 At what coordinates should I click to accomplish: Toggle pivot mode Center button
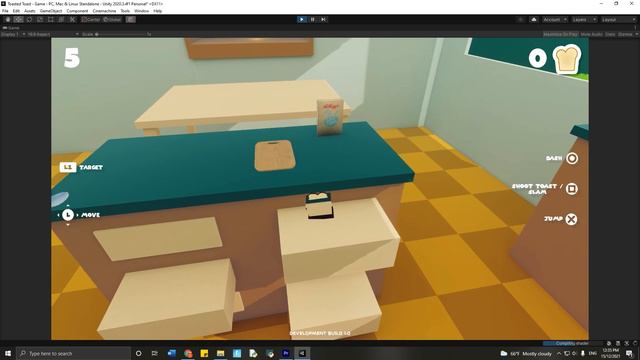(91, 20)
